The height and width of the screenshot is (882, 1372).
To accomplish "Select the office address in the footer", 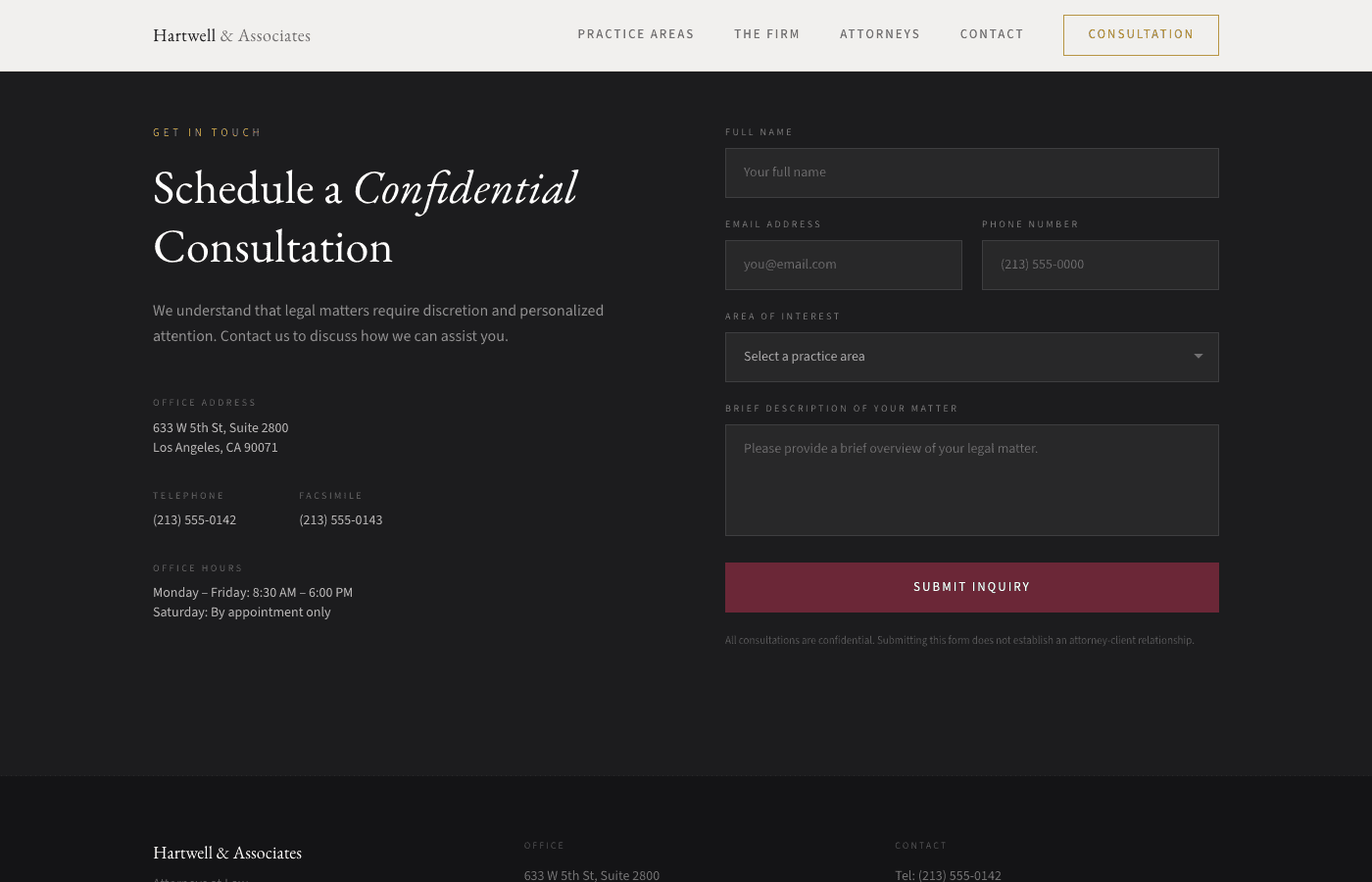I will tap(591, 875).
